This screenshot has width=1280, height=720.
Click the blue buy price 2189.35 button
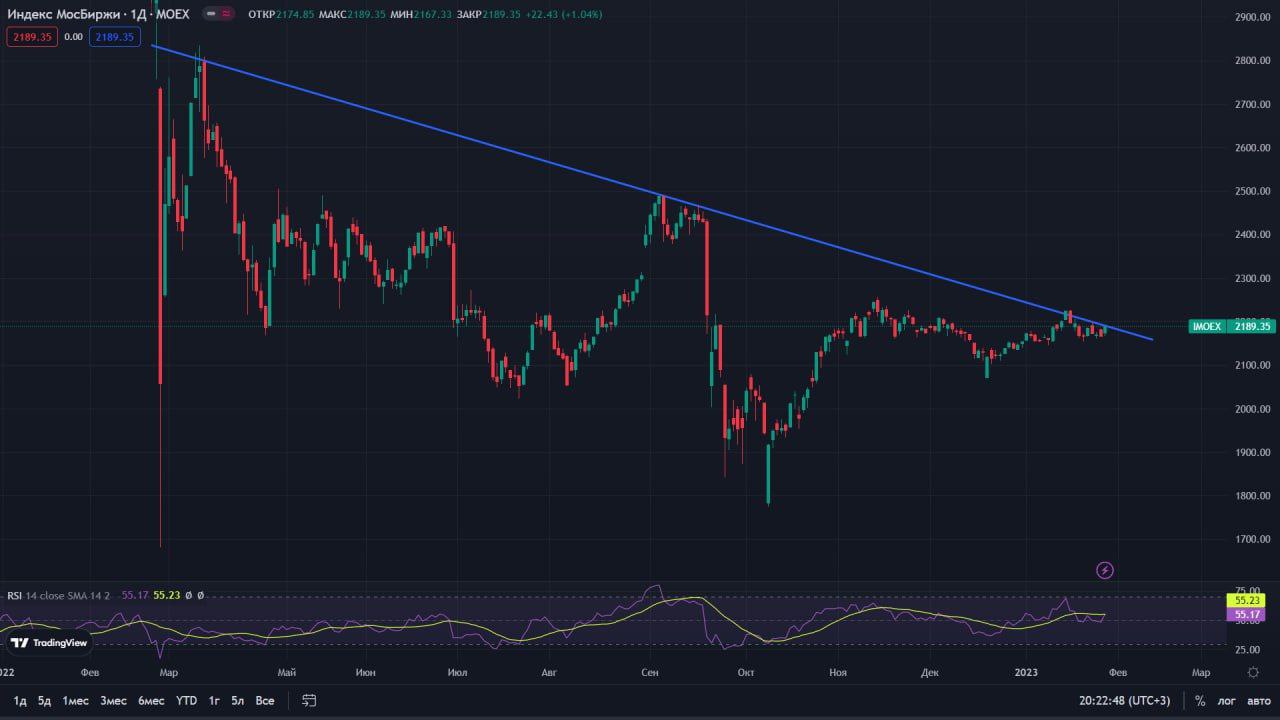[x=114, y=36]
